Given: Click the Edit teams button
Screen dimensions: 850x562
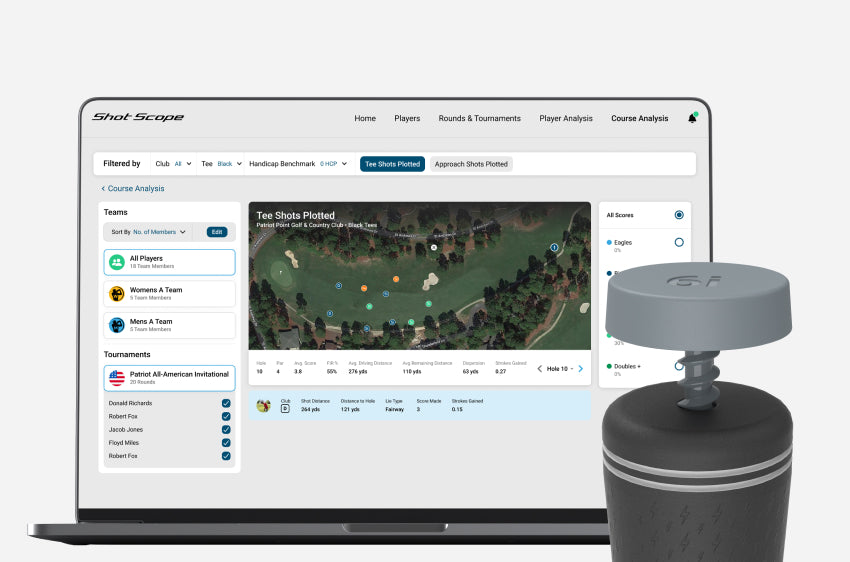Looking at the screenshot, I should [x=217, y=232].
